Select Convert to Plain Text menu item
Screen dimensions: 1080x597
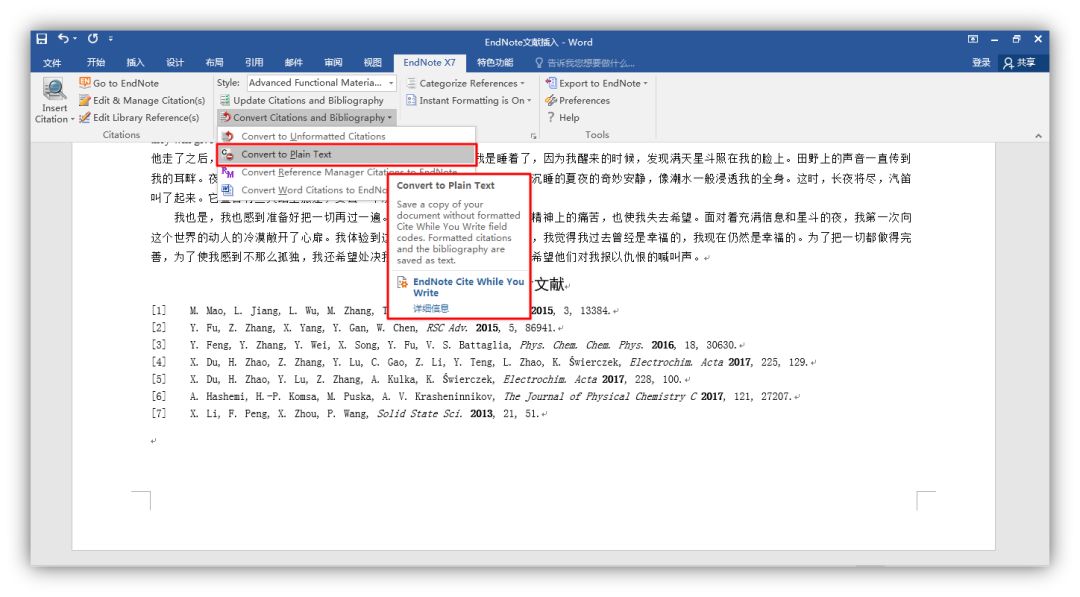tap(286, 154)
